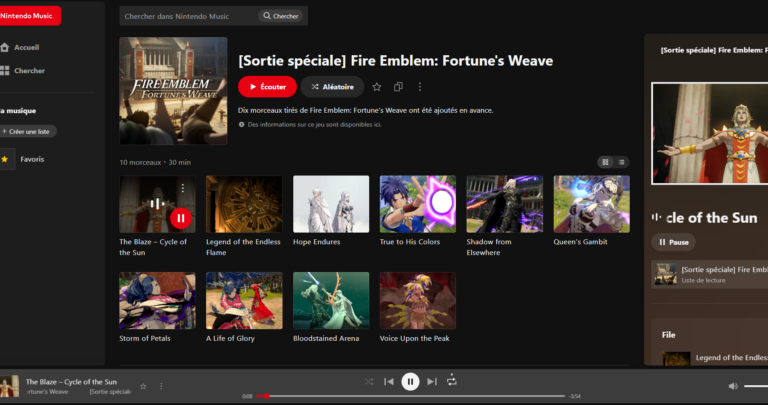Select the A Life of Glory thumbnail
The image size is (768, 405).
244,301
